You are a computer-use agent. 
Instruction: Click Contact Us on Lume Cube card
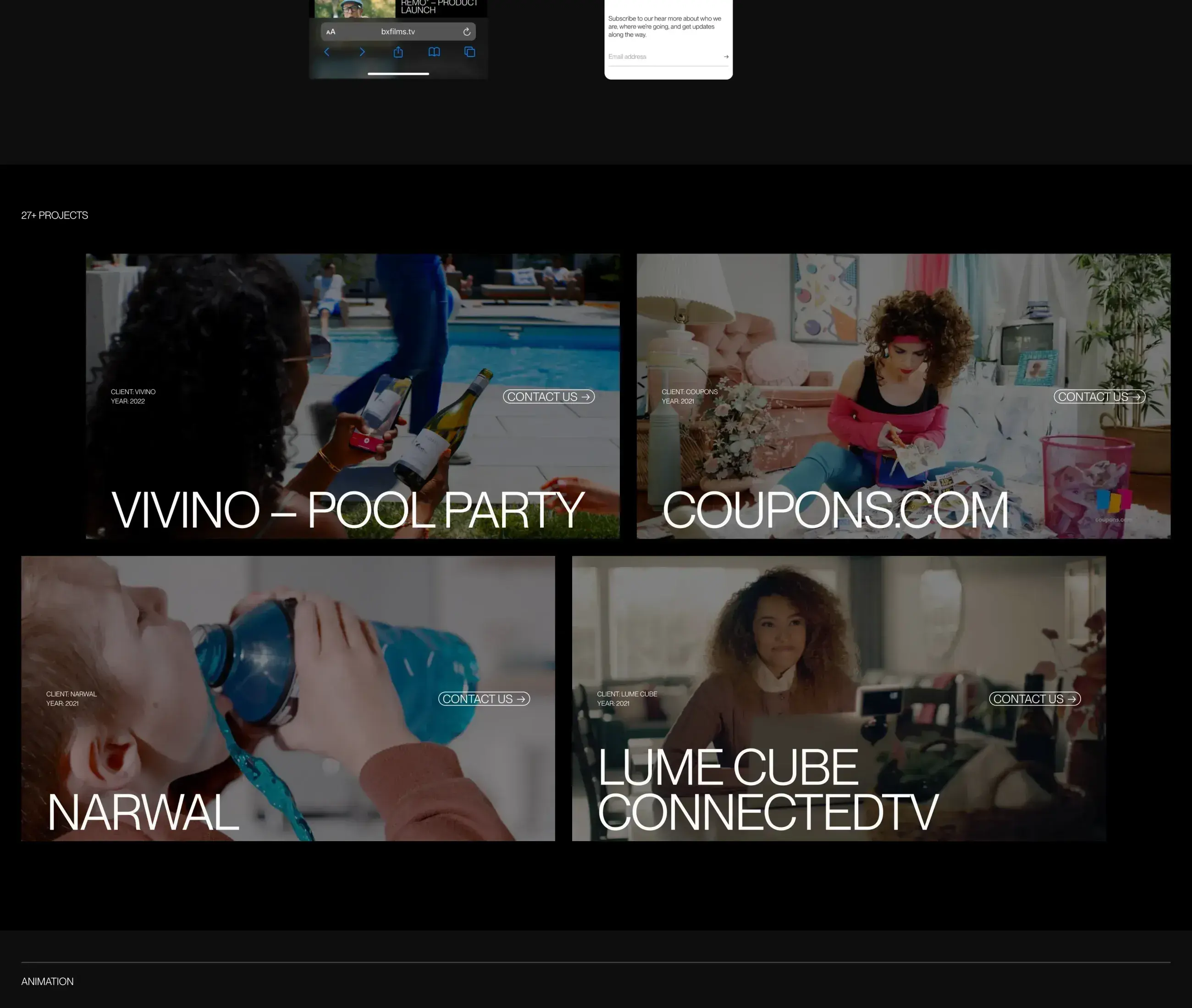point(1035,699)
